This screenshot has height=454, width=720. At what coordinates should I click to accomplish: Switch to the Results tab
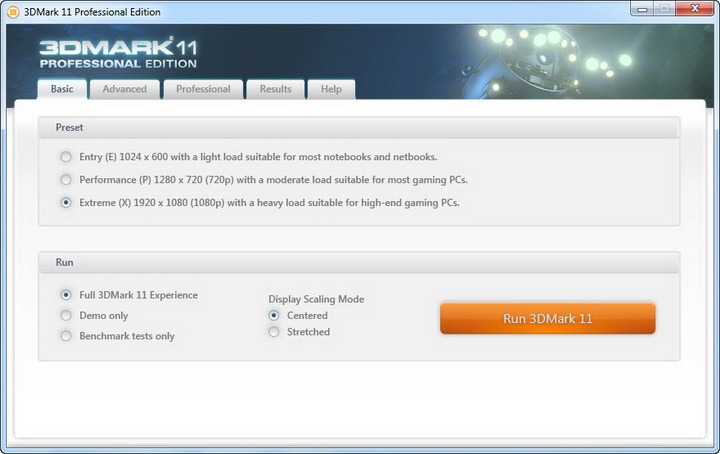pos(276,89)
